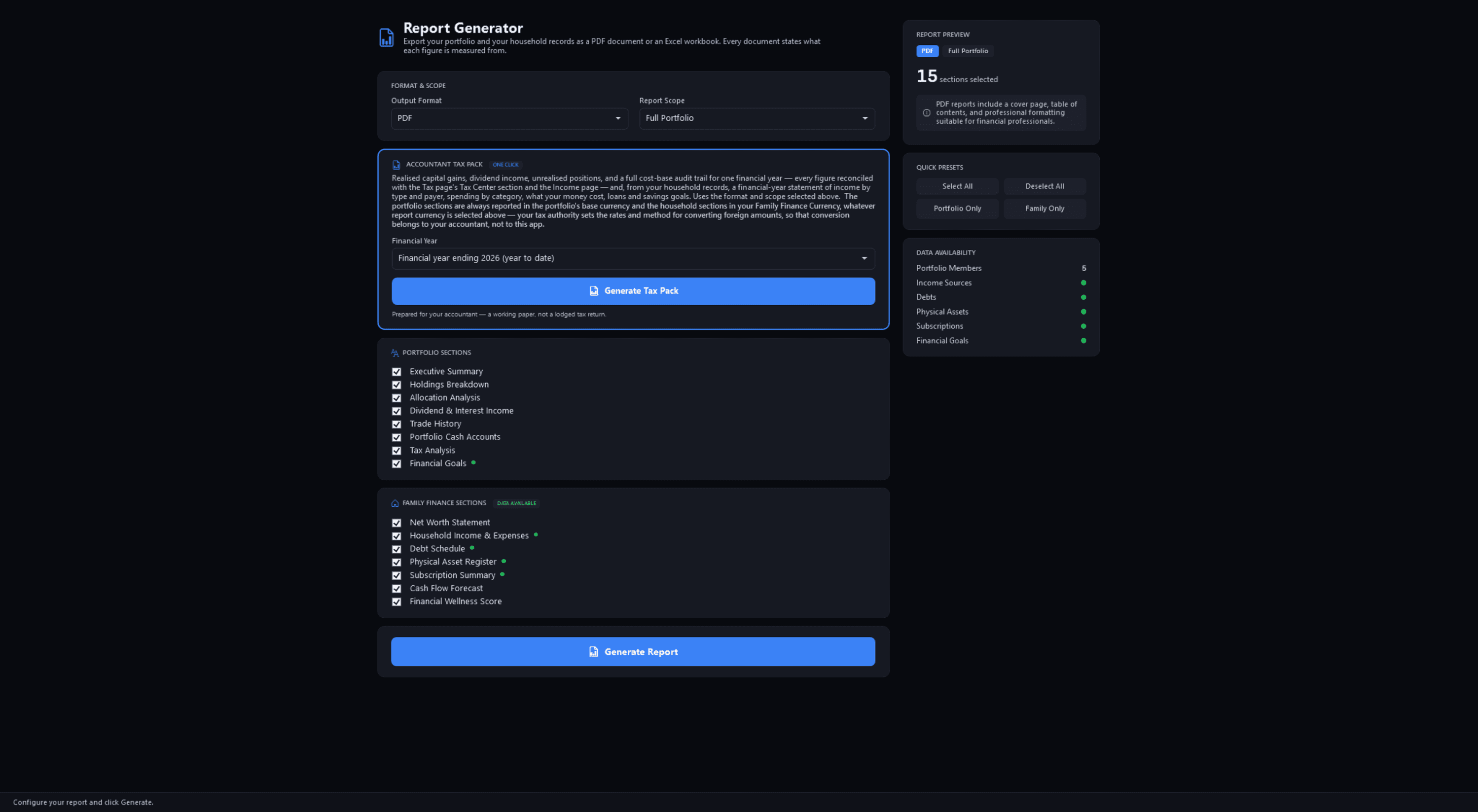The width and height of the screenshot is (1478, 812).
Task: Expand the Financial Year dropdown
Action: click(633, 259)
